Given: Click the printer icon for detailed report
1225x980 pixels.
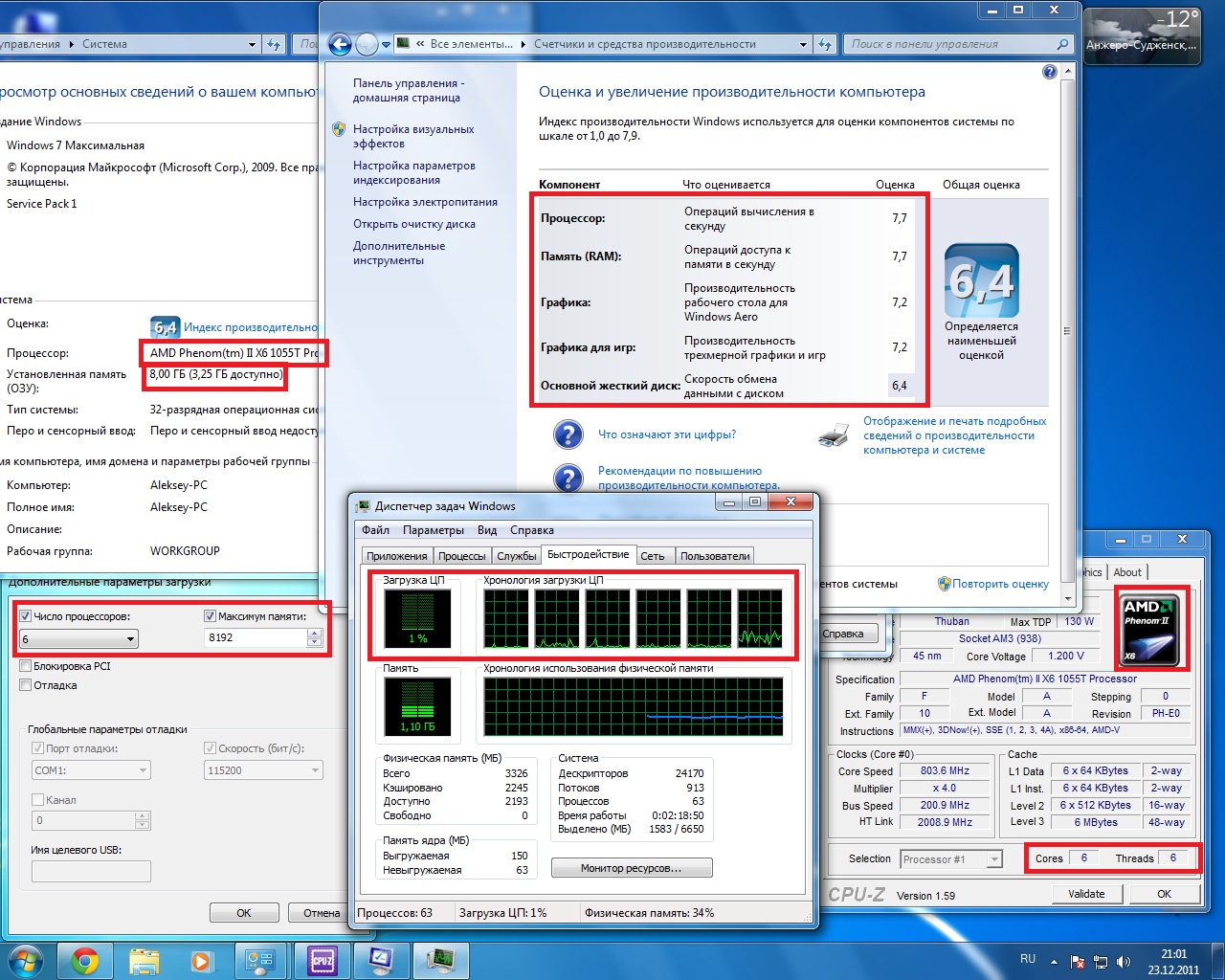Looking at the screenshot, I should tap(834, 435).
